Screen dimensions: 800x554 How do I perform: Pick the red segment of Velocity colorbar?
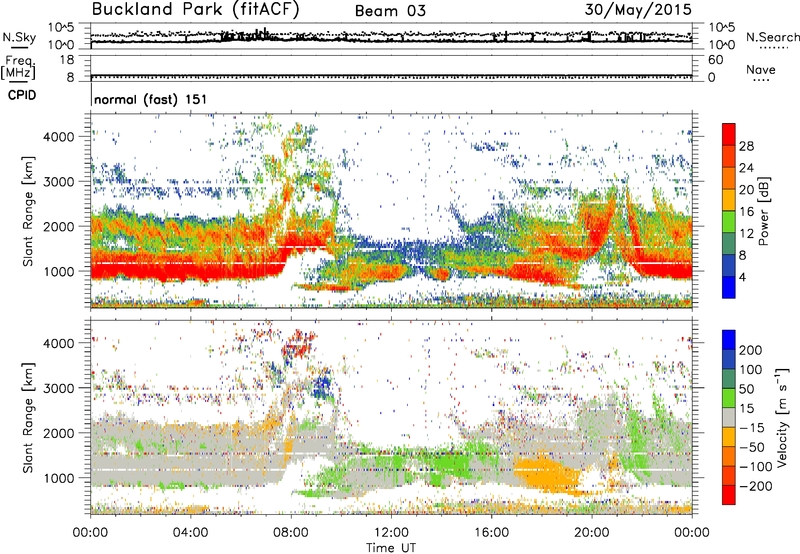click(x=729, y=495)
